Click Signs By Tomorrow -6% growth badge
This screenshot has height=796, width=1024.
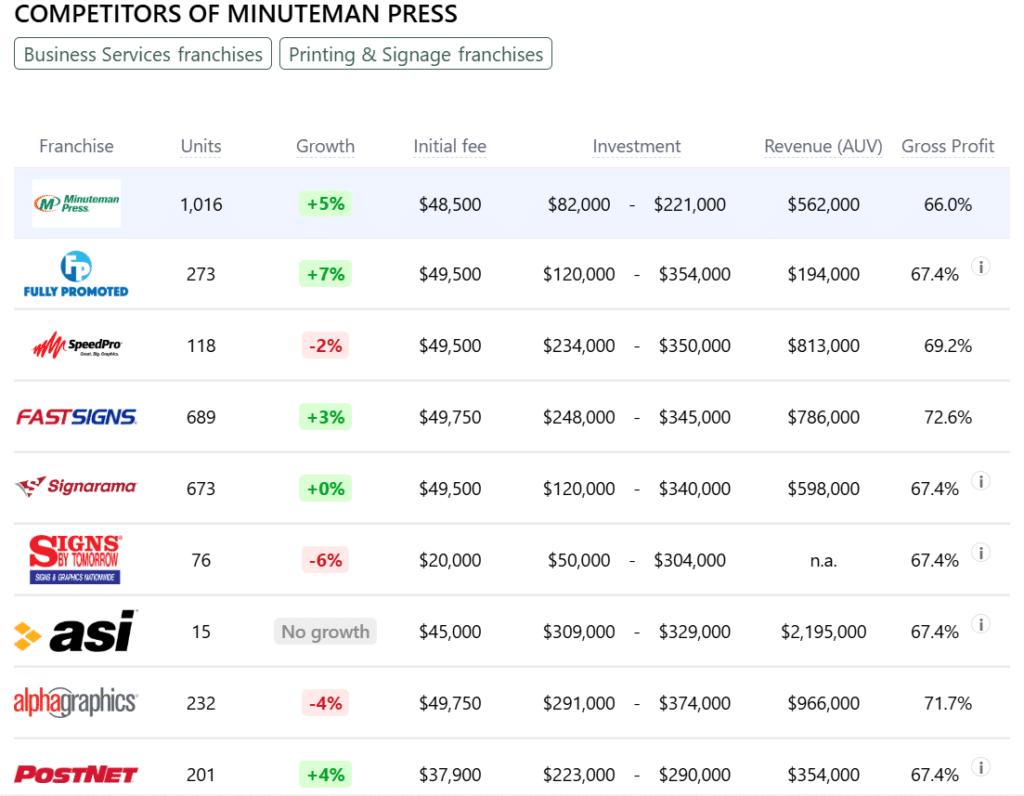click(325, 560)
